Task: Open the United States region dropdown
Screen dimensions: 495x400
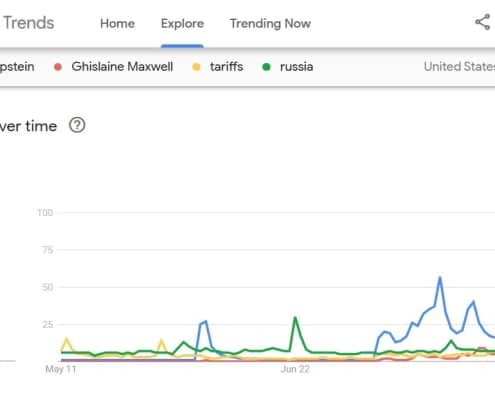Action: click(x=459, y=67)
